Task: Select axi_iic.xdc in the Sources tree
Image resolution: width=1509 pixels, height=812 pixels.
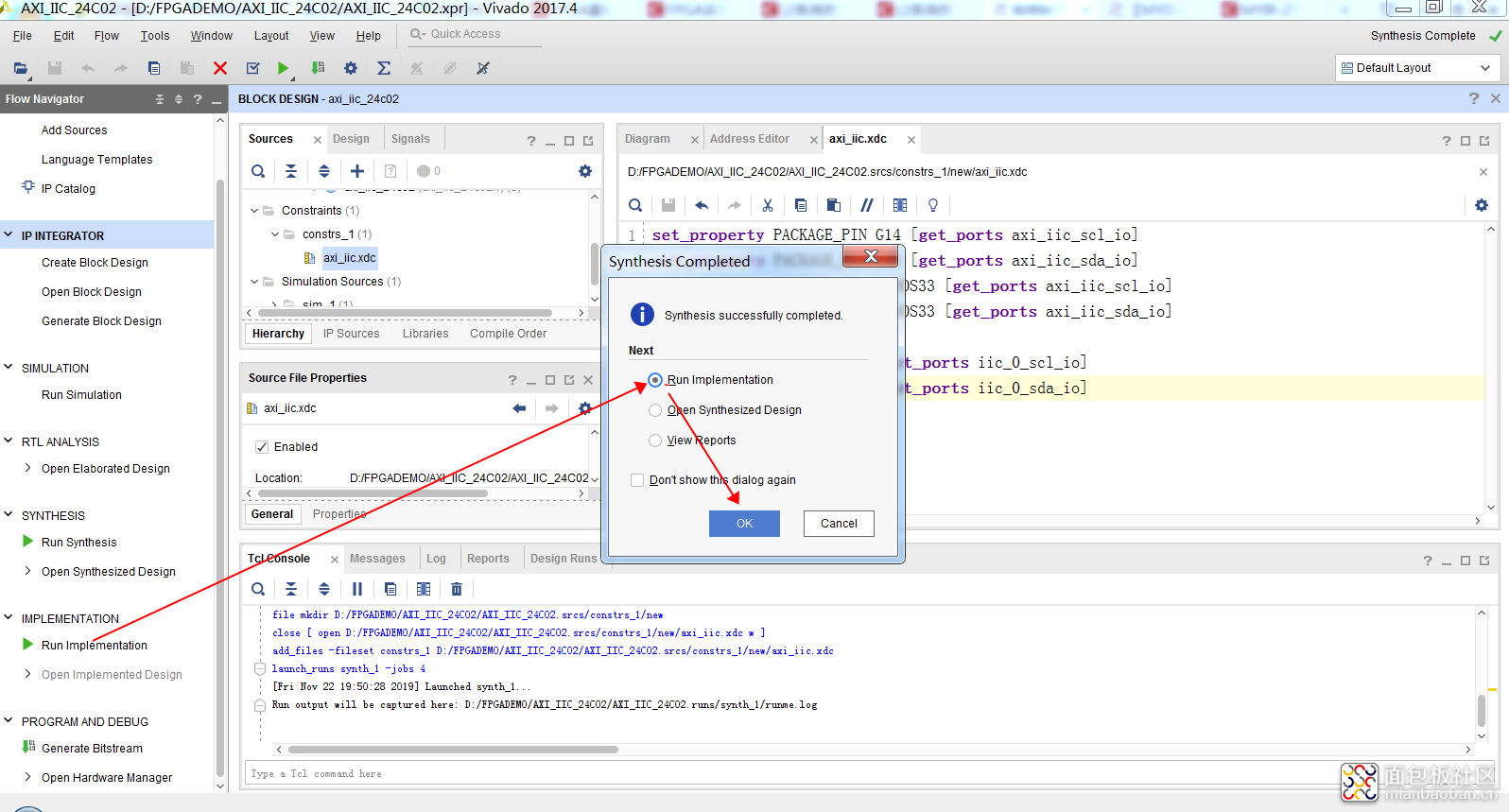Action: pyautogui.click(x=349, y=258)
